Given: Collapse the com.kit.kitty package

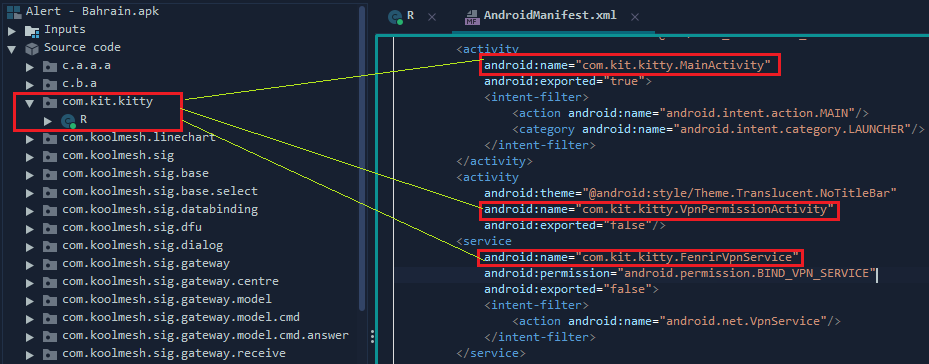Looking at the screenshot, I should click(x=30, y=103).
